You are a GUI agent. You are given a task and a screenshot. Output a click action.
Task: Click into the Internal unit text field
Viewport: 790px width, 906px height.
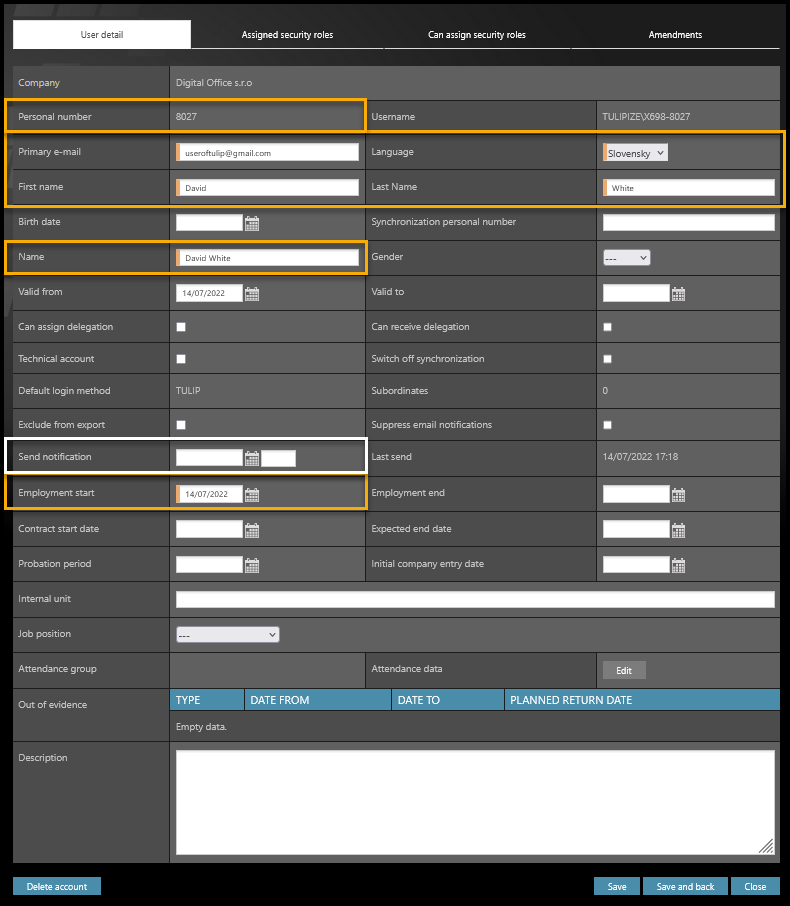(475, 600)
